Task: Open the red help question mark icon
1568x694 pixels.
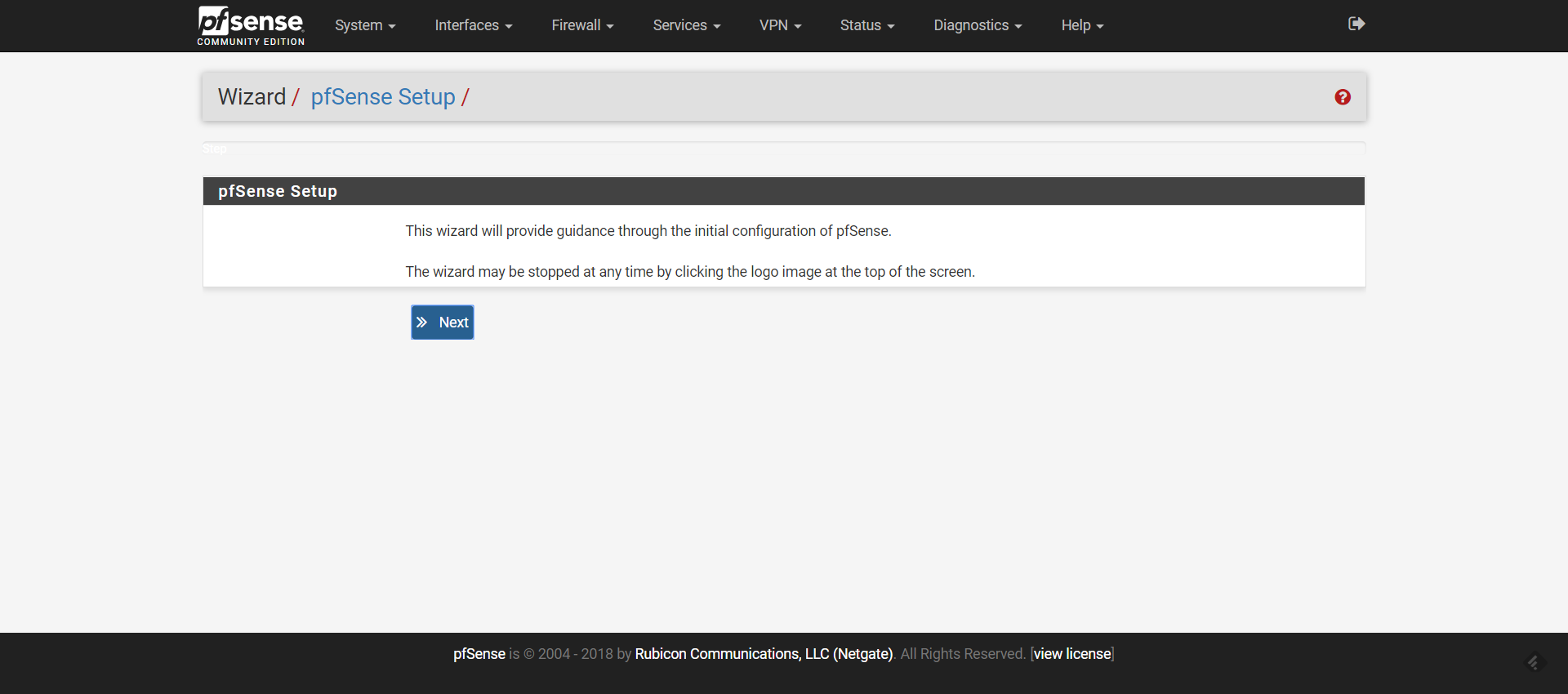Action: pyautogui.click(x=1343, y=97)
